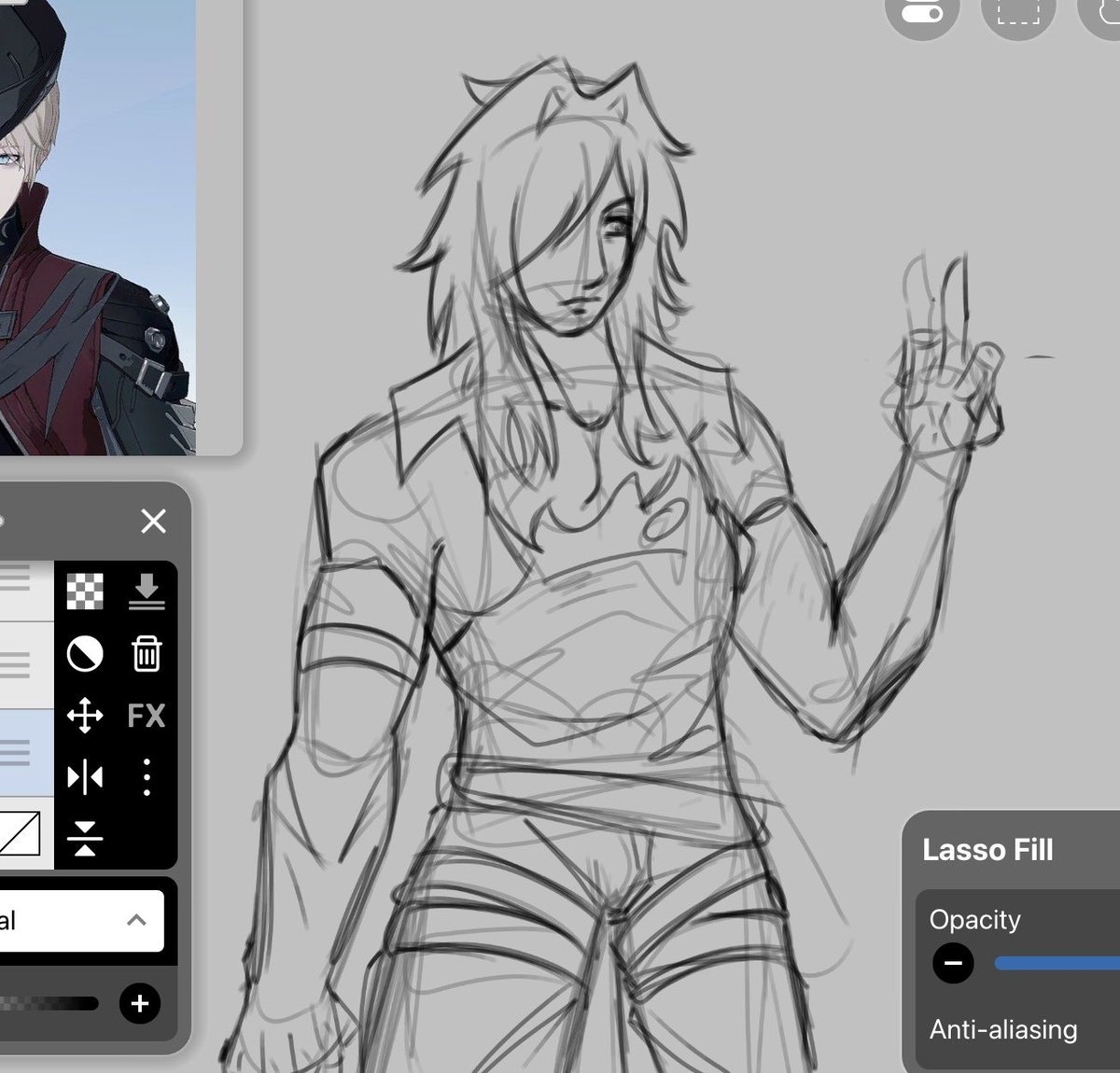Select the highlighted blue layer row handle
This screenshot has width=1120, height=1073.
(15, 752)
